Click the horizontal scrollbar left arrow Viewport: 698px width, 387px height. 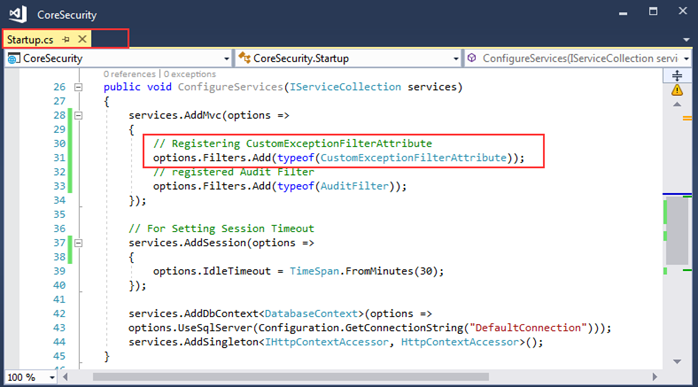(x=65, y=377)
